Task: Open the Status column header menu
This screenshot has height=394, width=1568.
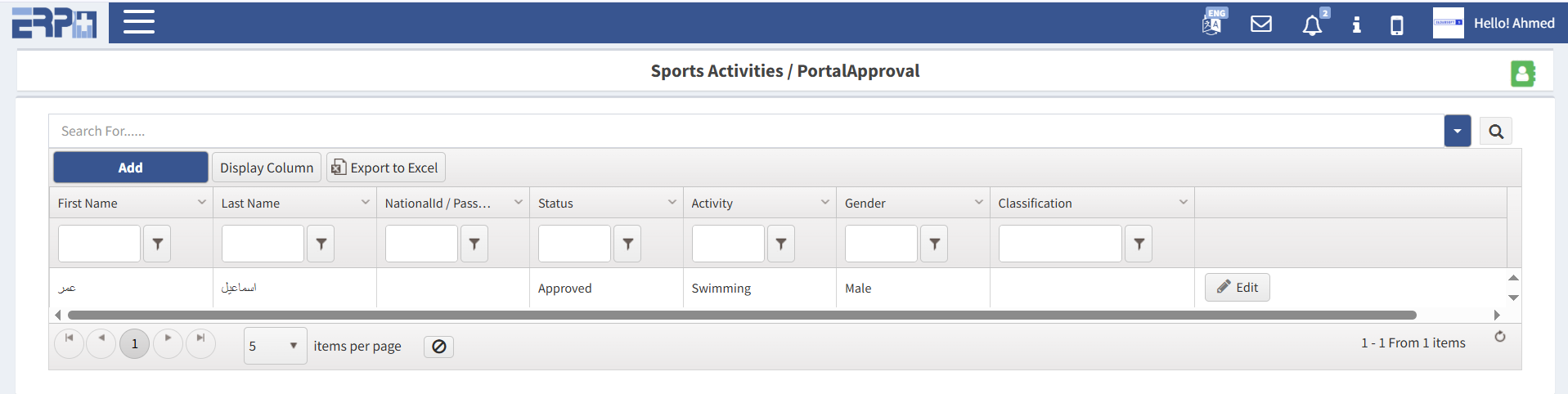Action: pos(672,203)
